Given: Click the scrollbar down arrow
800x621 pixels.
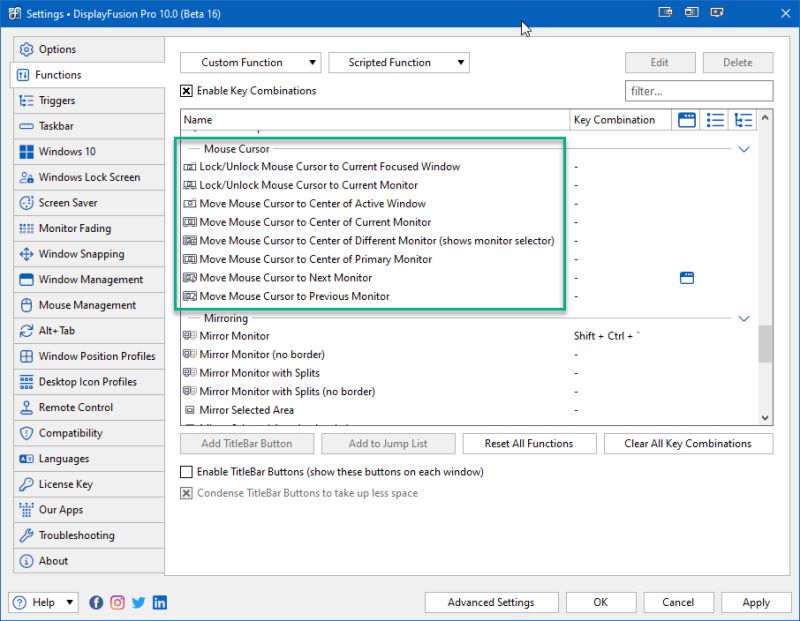Looking at the screenshot, I should tap(765, 417).
